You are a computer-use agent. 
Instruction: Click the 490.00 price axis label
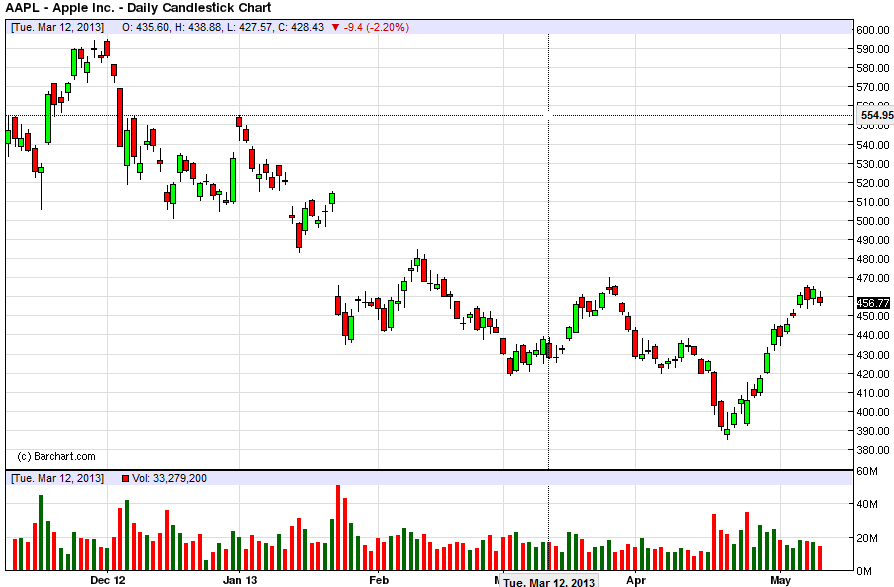click(x=873, y=240)
